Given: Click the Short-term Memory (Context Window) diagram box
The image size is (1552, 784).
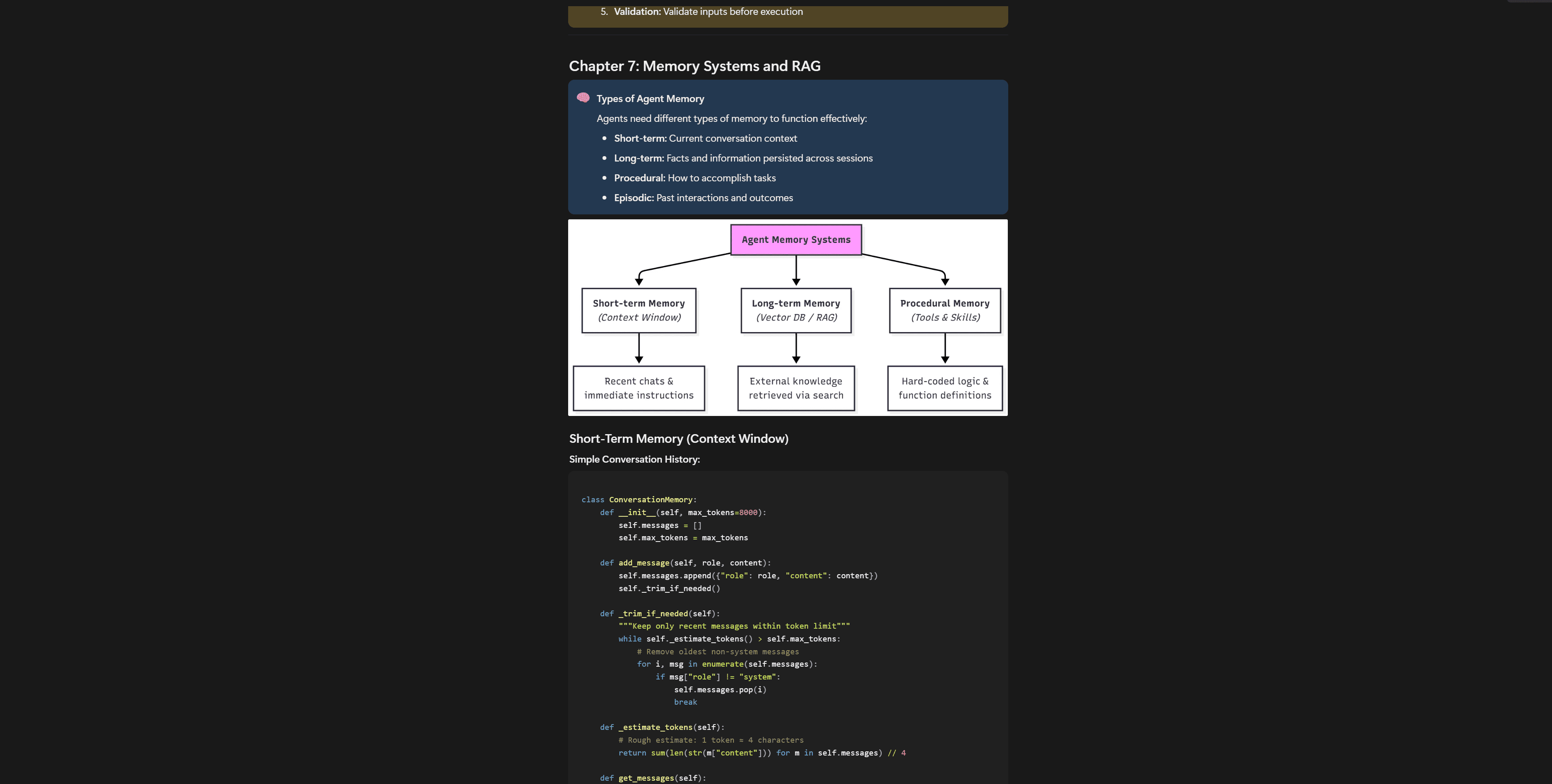Looking at the screenshot, I should point(639,310).
